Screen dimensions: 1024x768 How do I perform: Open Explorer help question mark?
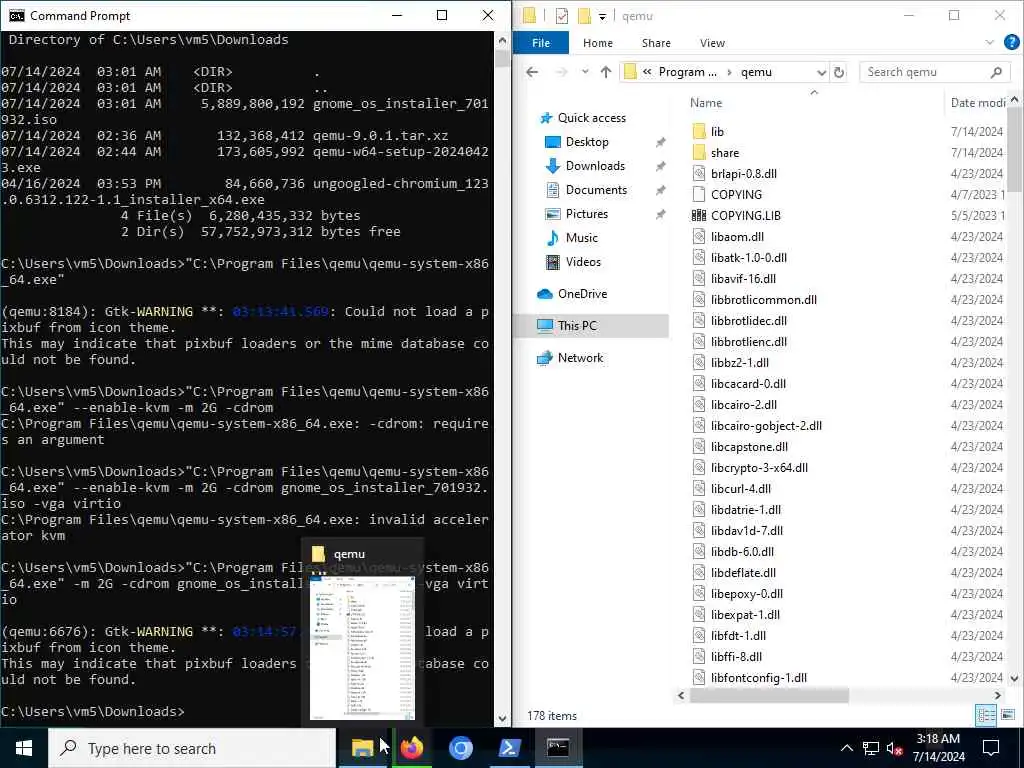(1012, 42)
